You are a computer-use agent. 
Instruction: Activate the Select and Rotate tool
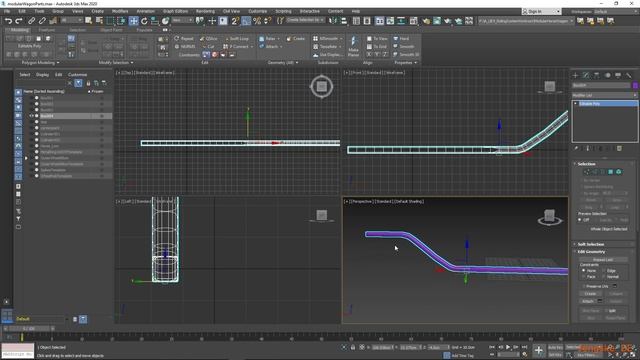[x=144, y=21]
